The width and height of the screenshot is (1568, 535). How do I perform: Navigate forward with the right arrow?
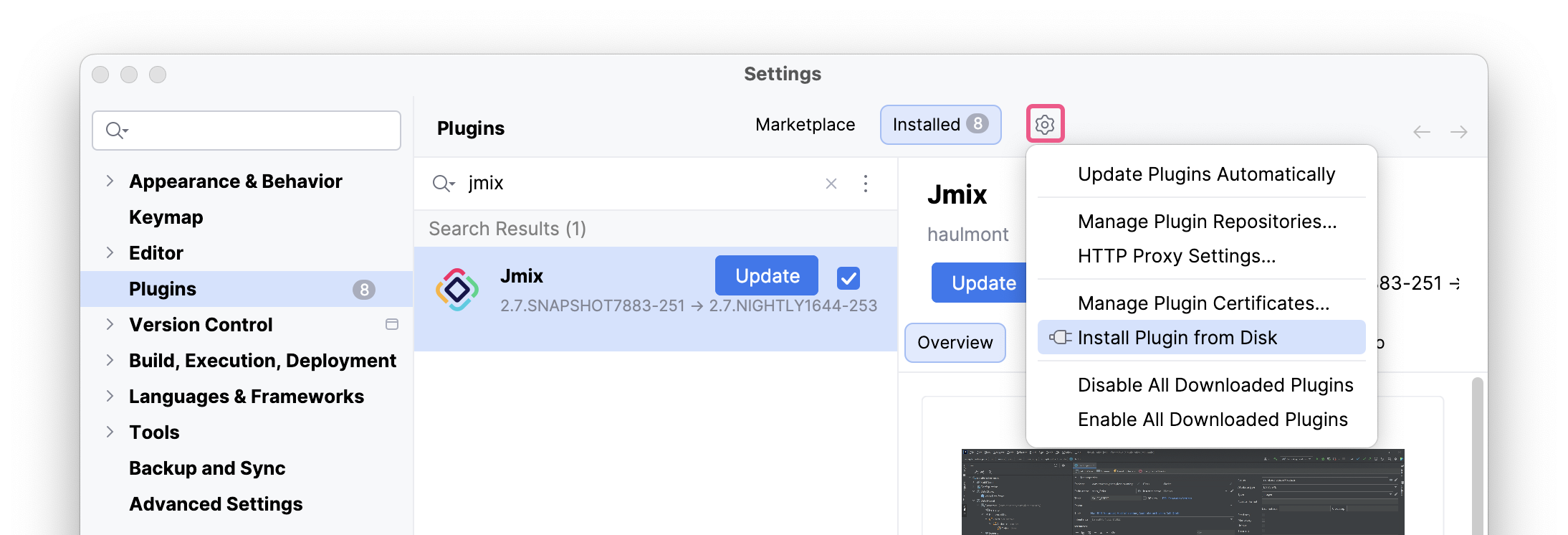[x=1459, y=132]
